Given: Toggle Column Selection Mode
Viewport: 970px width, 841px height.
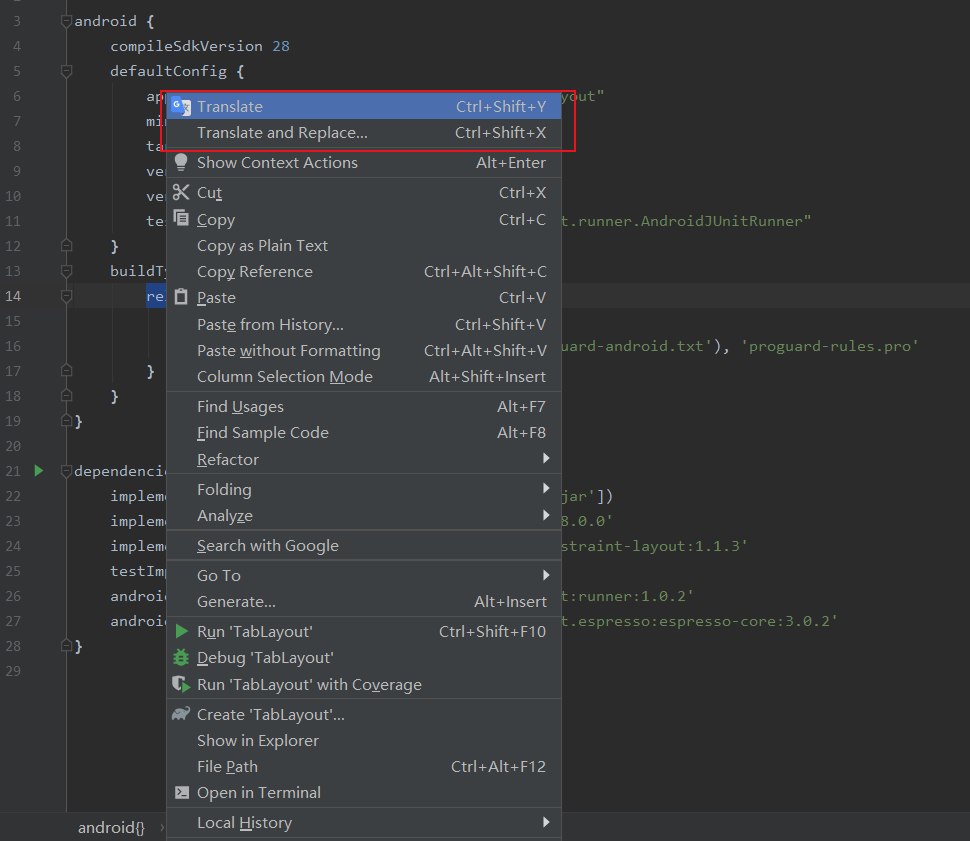Looking at the screenshot, I should tap(364, 377).
